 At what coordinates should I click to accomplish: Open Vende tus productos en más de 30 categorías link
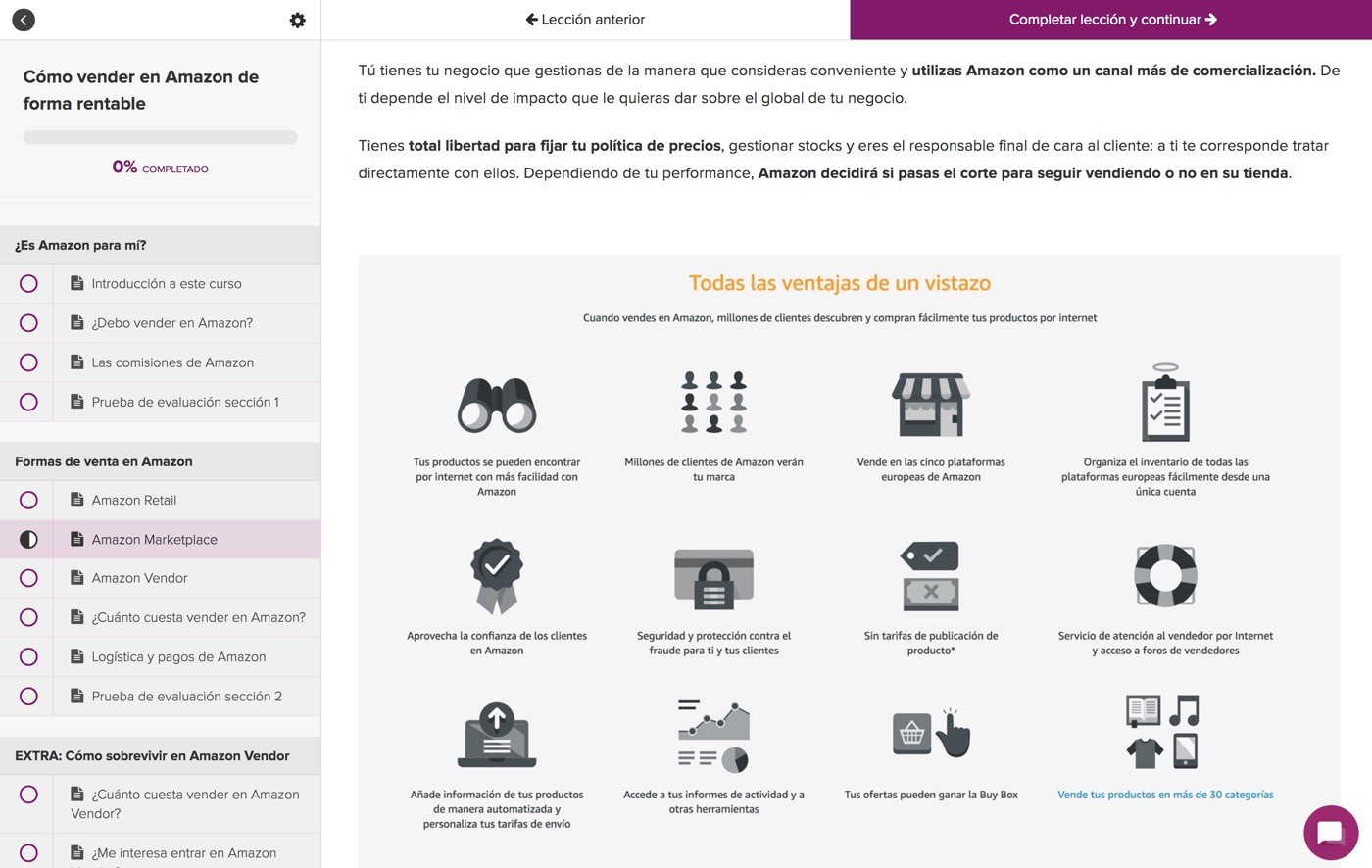tap(1165, 795)
